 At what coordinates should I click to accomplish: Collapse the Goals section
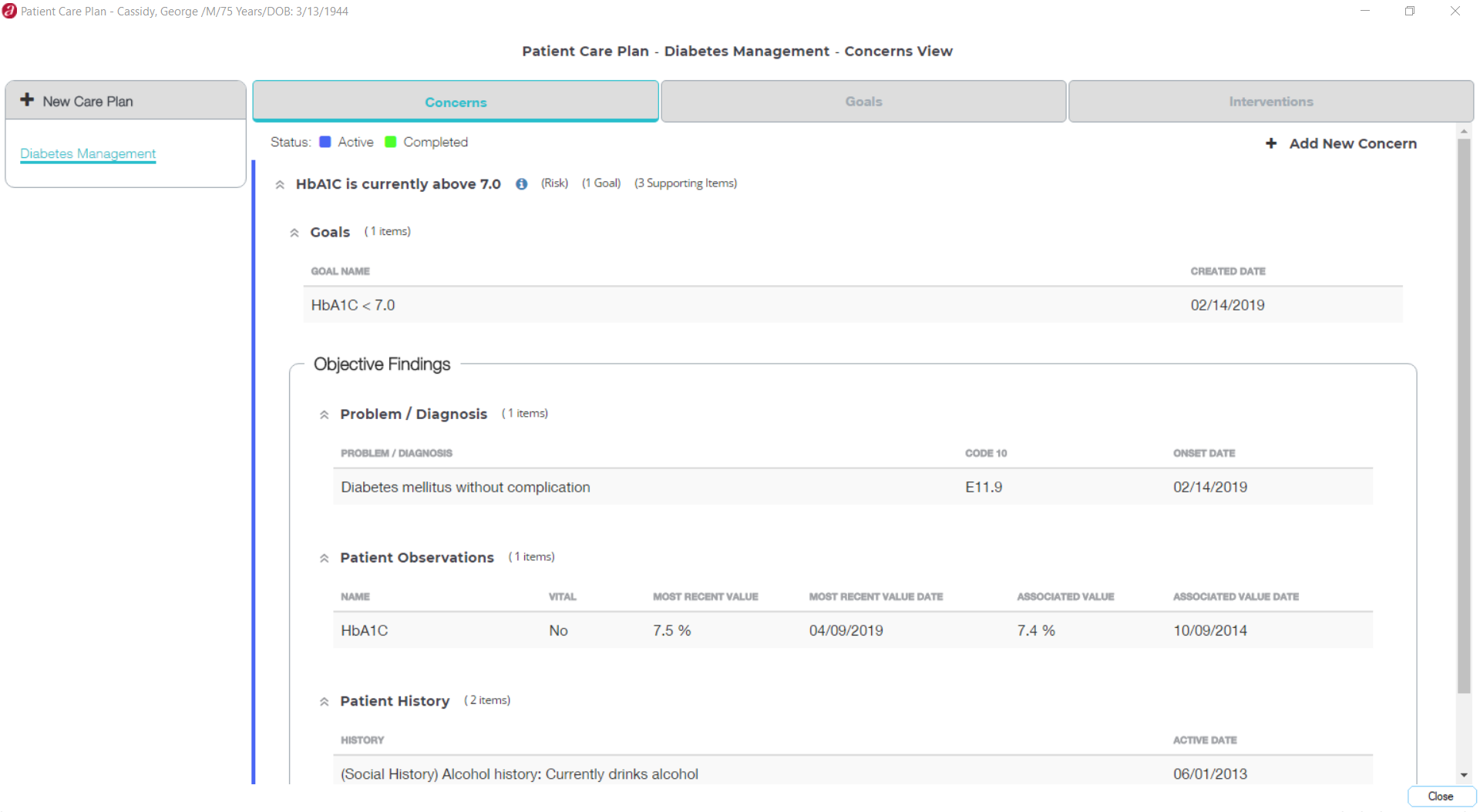(x=294, y=233)
